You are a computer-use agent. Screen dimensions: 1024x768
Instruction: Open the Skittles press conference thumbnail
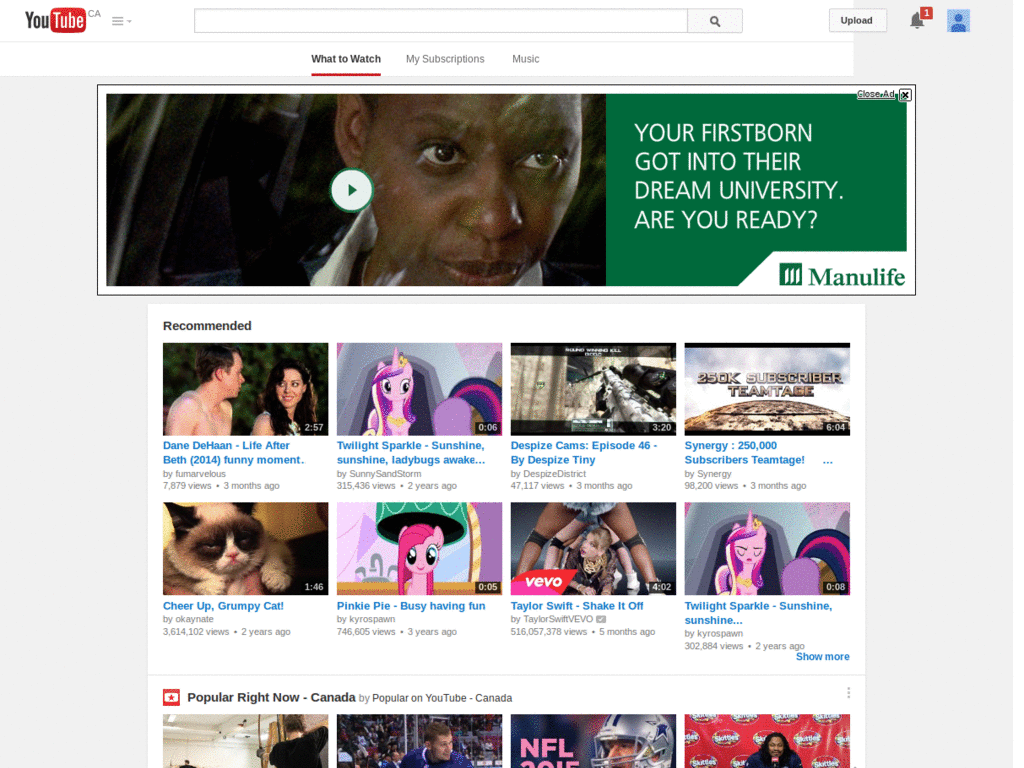(x=767, y=741)
